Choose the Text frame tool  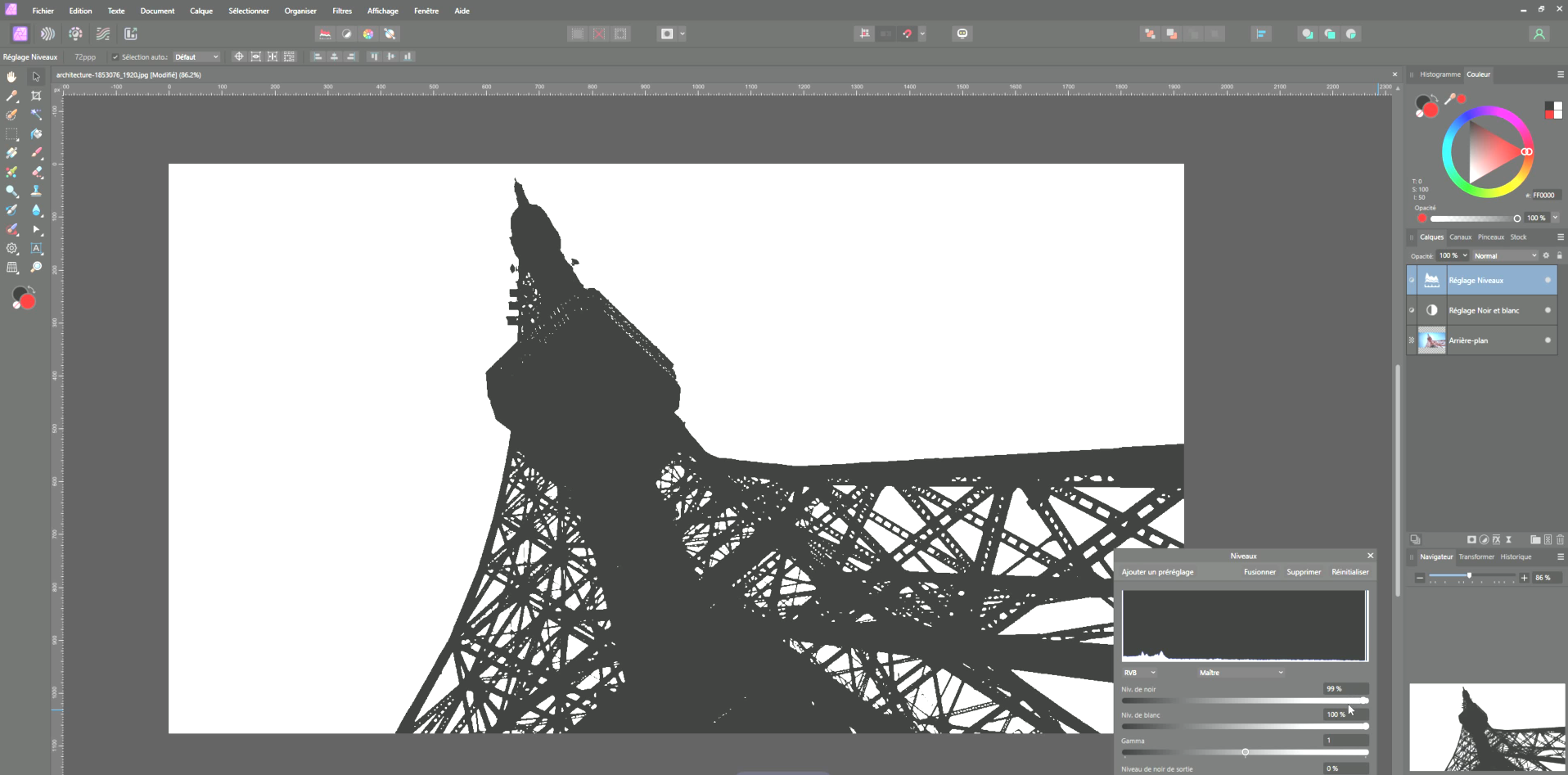(36, 249)
